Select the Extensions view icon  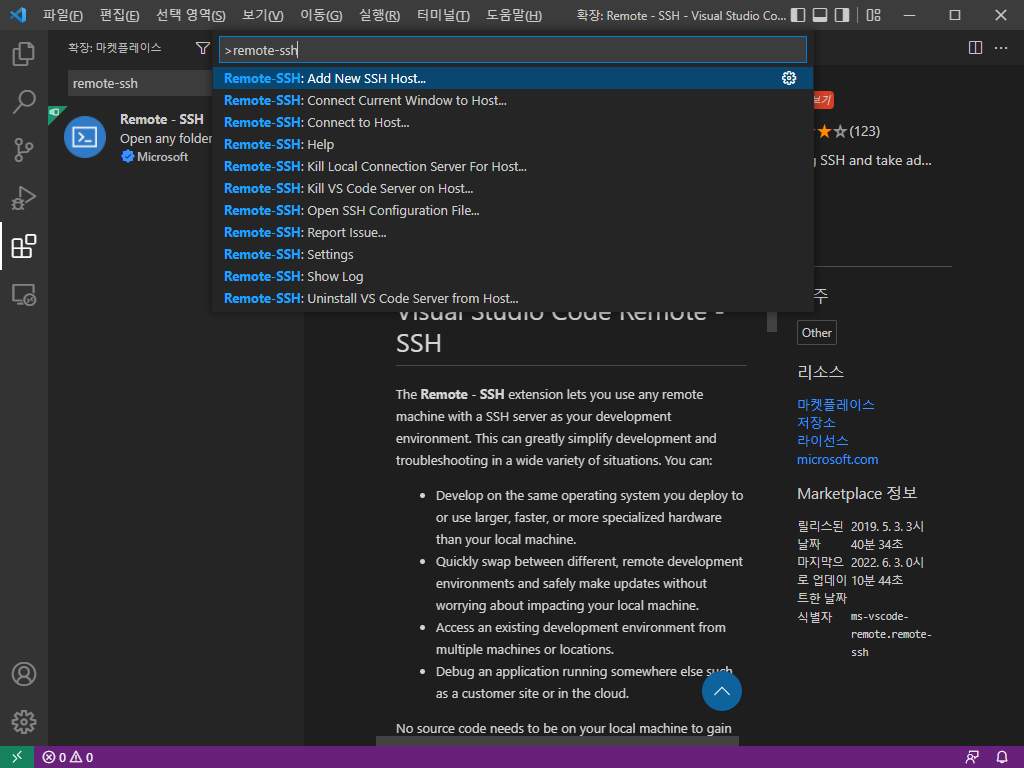coord(24,246)
